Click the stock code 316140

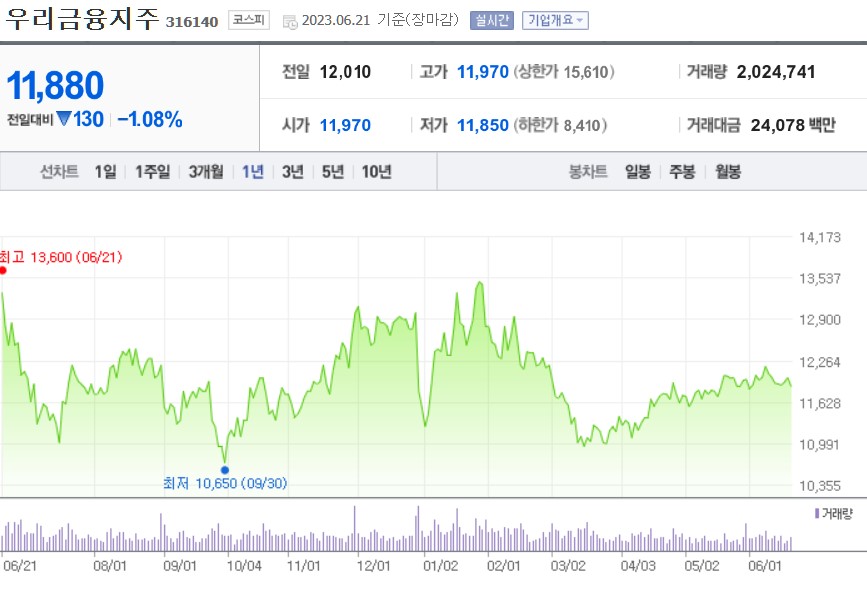[192, 22]
